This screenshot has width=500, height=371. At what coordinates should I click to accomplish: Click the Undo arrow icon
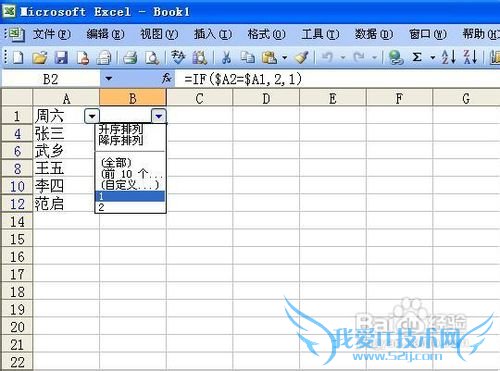[327, 57]
